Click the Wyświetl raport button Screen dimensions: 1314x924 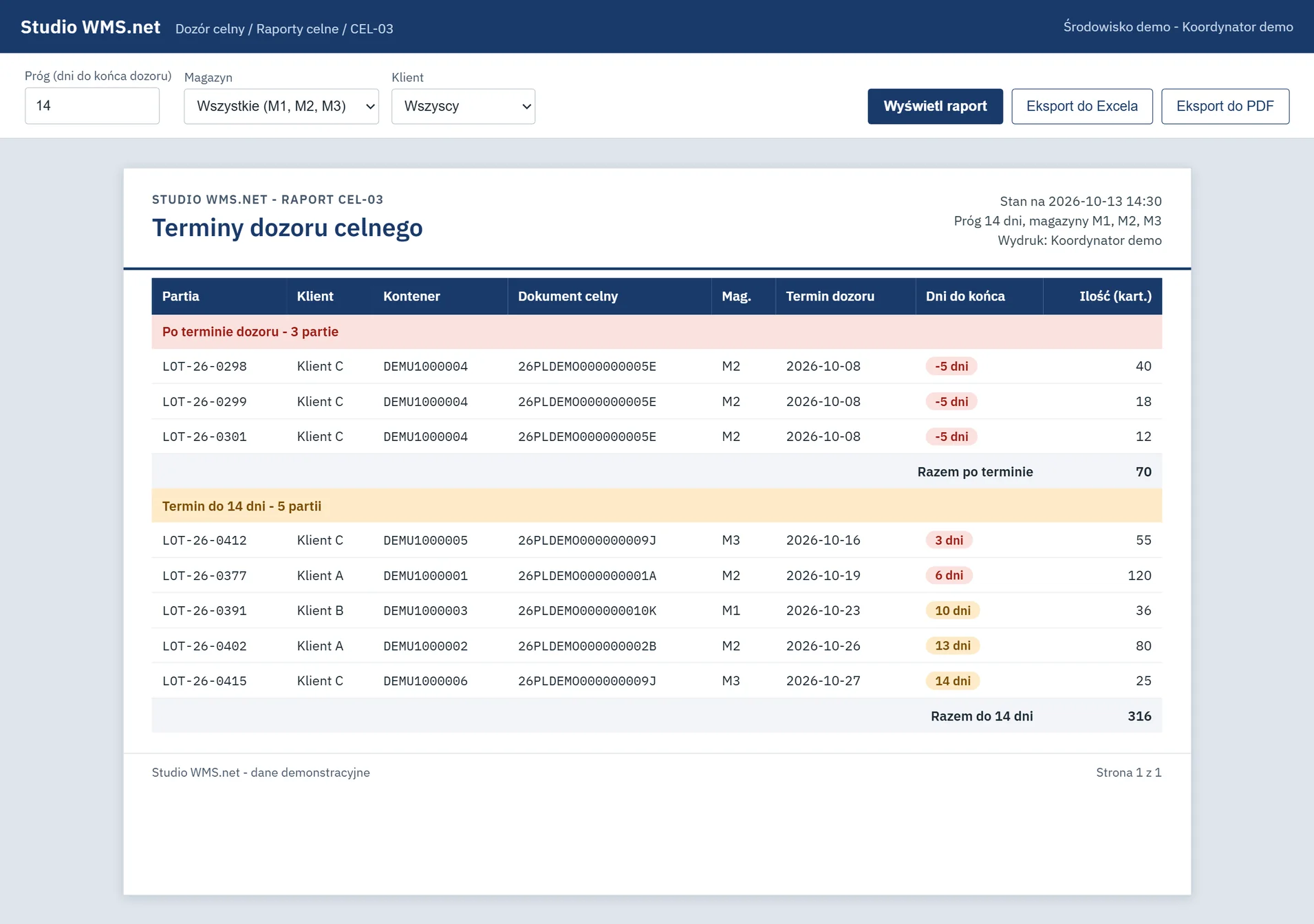coord(935,106)
